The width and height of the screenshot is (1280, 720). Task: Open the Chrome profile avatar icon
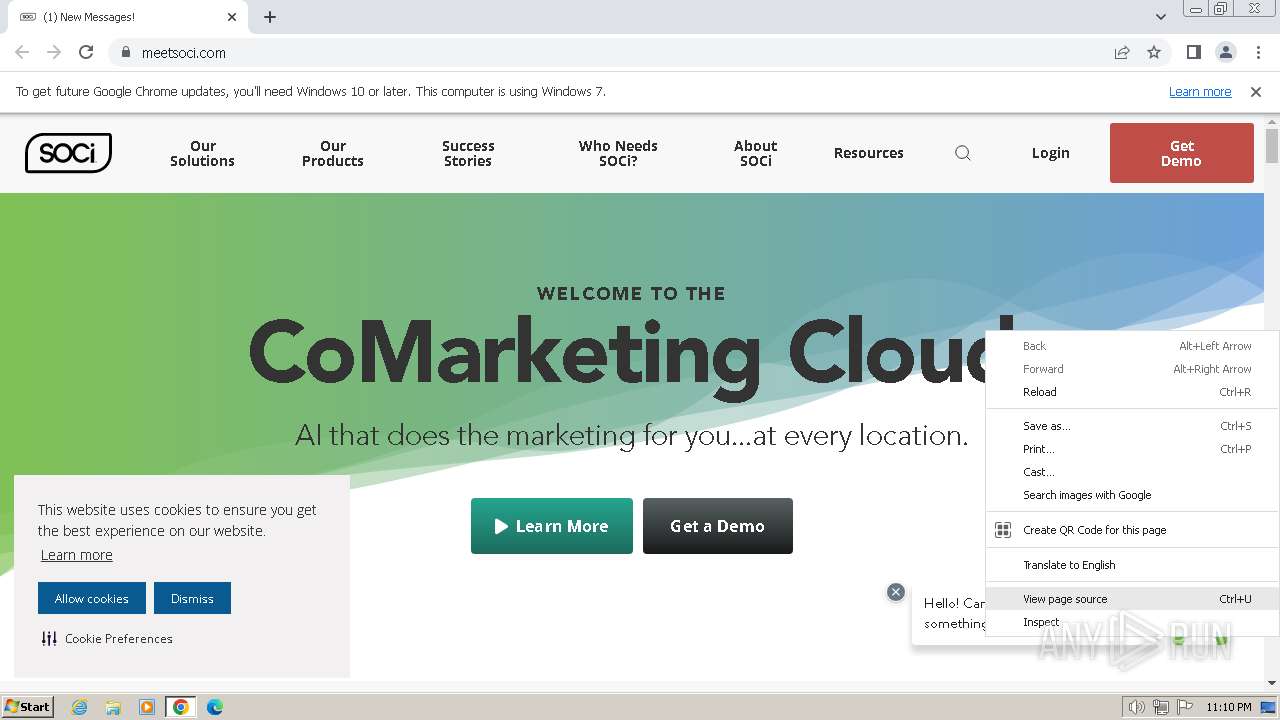[x=1225, y=53]
